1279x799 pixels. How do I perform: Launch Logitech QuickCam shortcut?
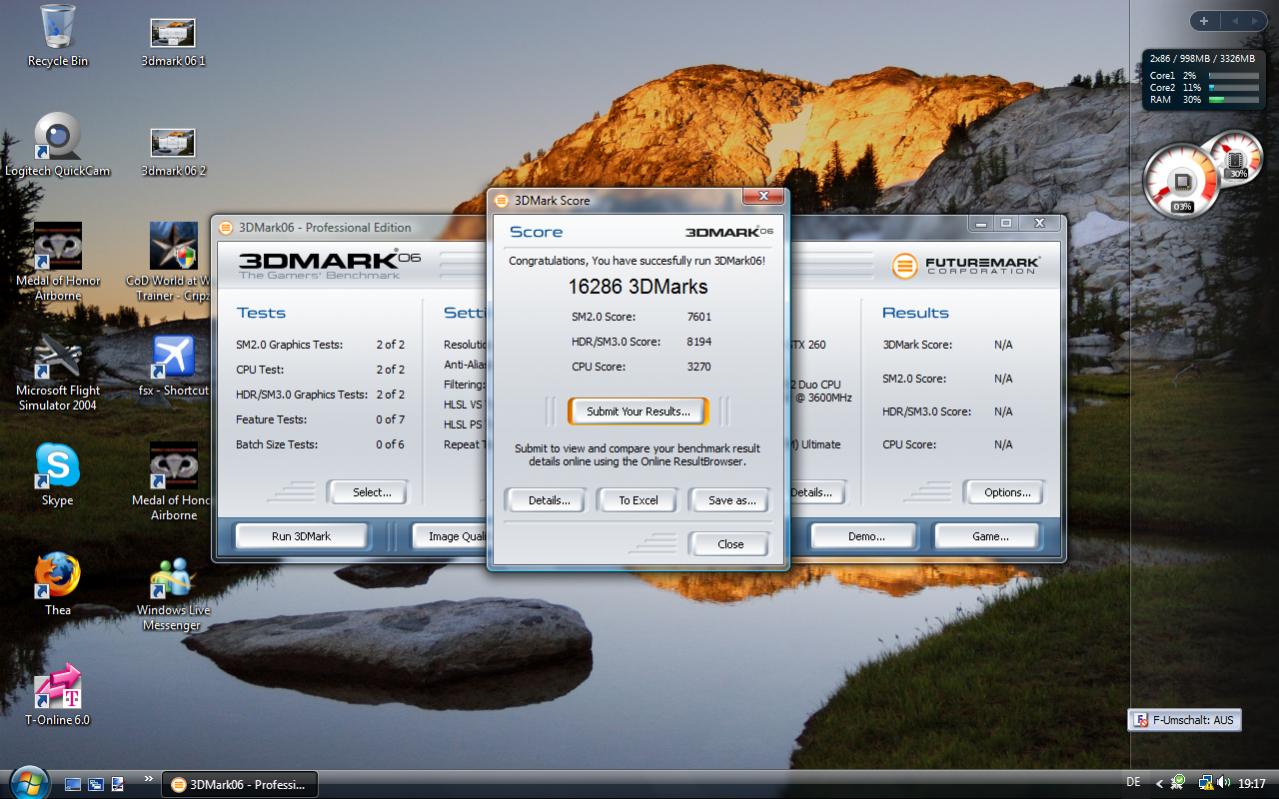click(57, 145)
